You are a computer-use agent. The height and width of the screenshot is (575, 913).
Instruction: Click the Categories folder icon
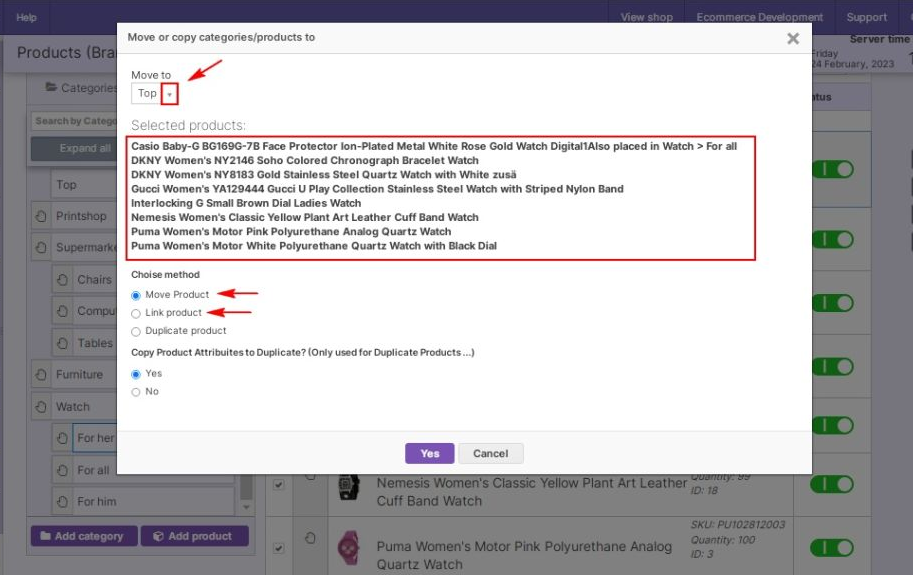pyautogui.click(x=51, y=87)
